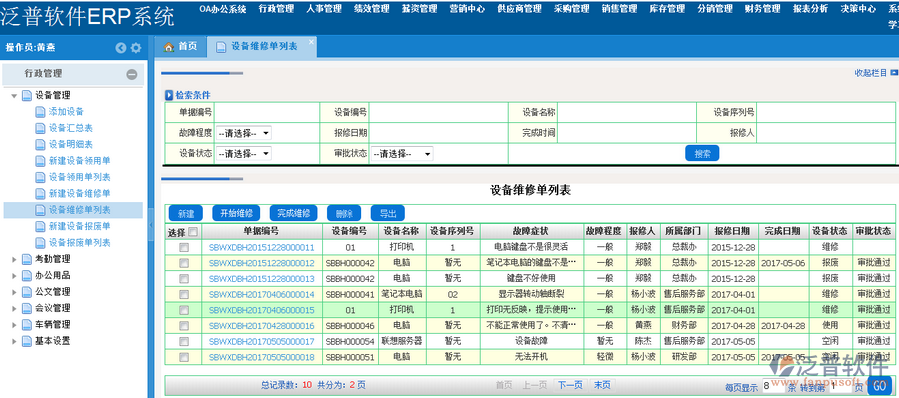899x398 pixels.
Task: Click the 单据编号 search input field
Action: 267,112
